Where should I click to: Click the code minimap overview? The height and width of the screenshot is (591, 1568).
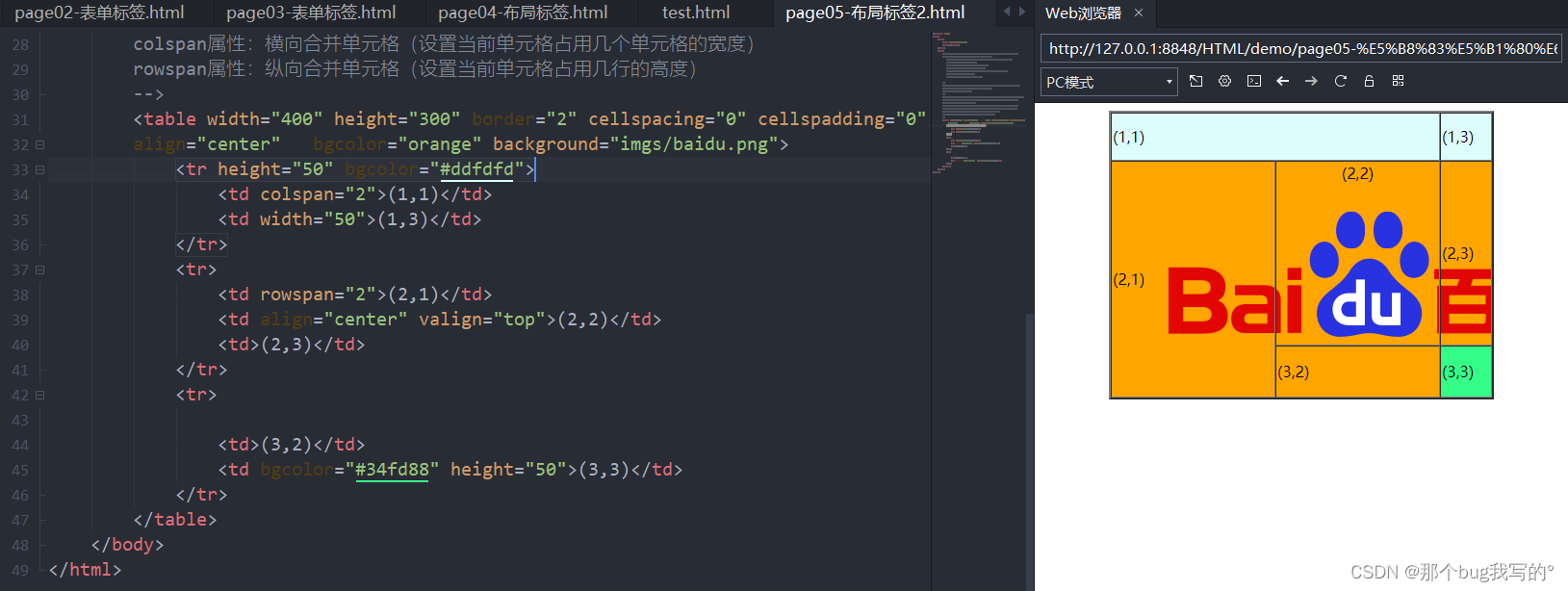click(x=978, y=103)
